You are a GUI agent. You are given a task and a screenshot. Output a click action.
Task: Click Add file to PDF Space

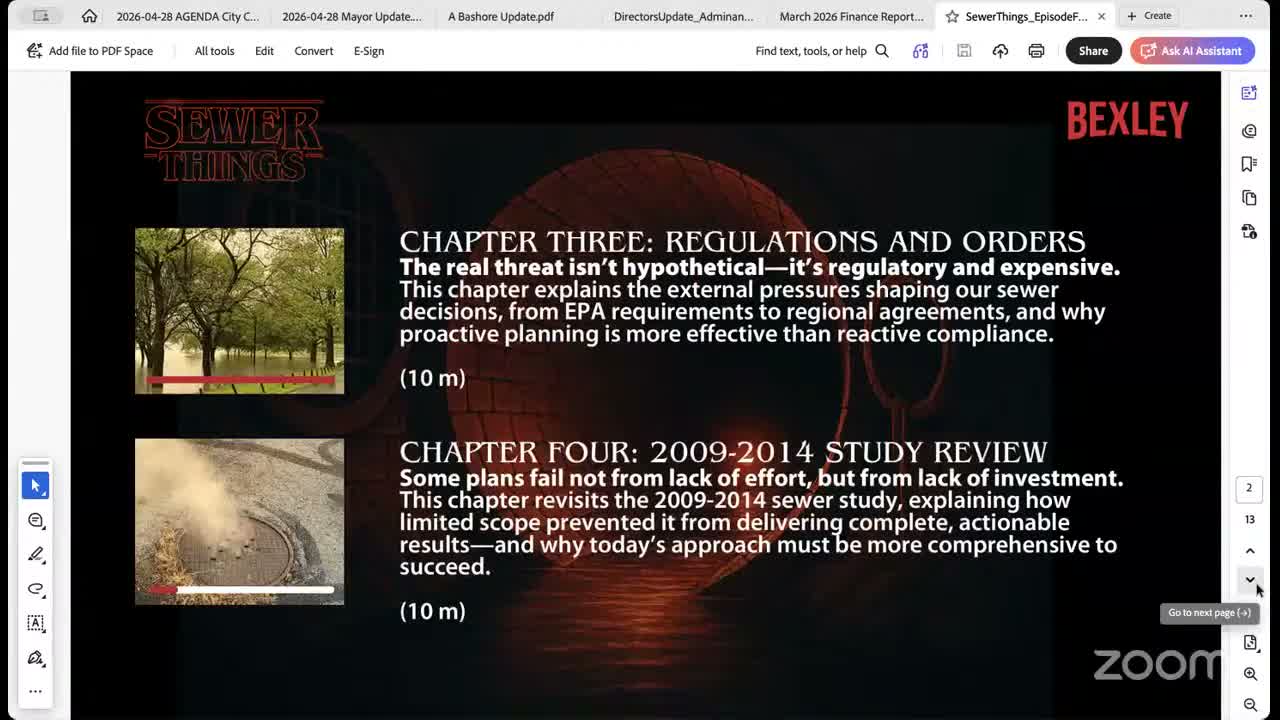pos(90,51)
